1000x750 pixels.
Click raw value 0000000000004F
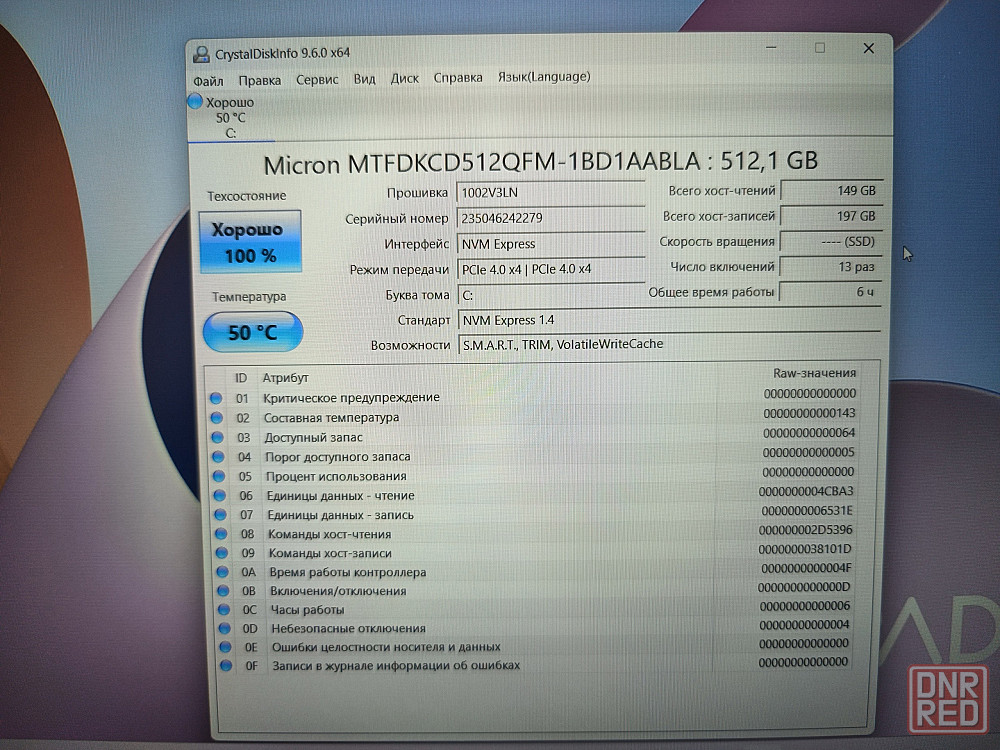coord(806,568)
